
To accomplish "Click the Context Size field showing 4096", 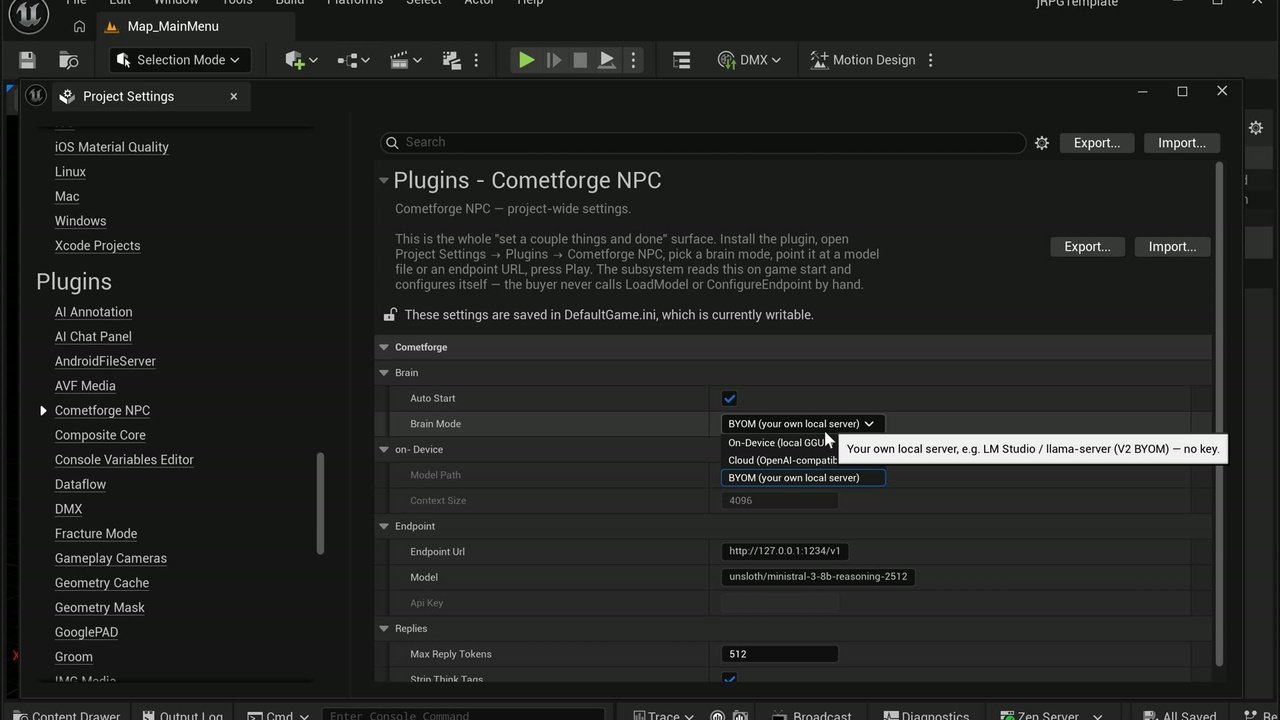I will tap(779, 501).
